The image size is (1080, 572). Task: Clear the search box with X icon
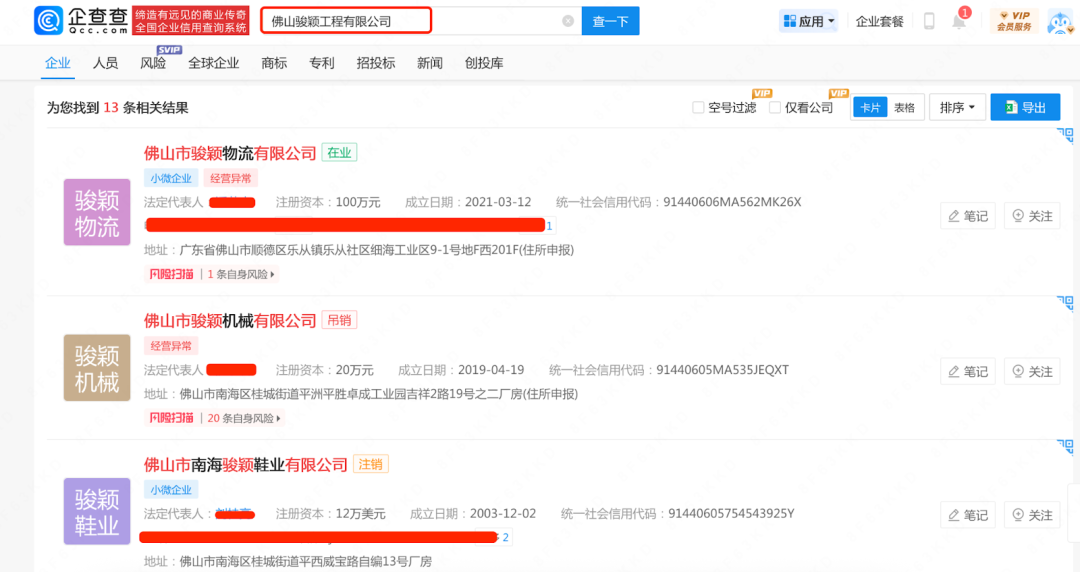click(568, 21)
